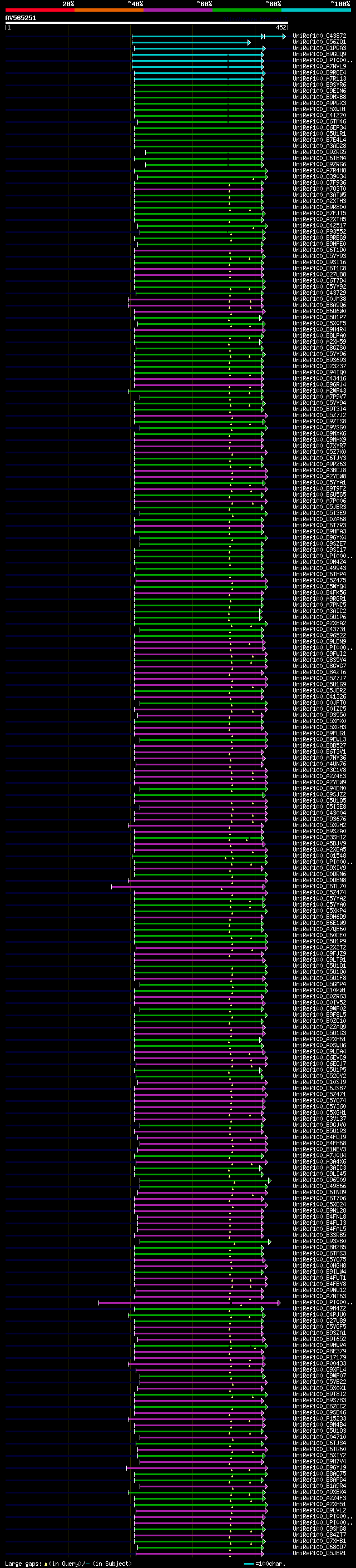
Task: Select the UniRef100_A7R4H8 label
Action: (319, 170)
